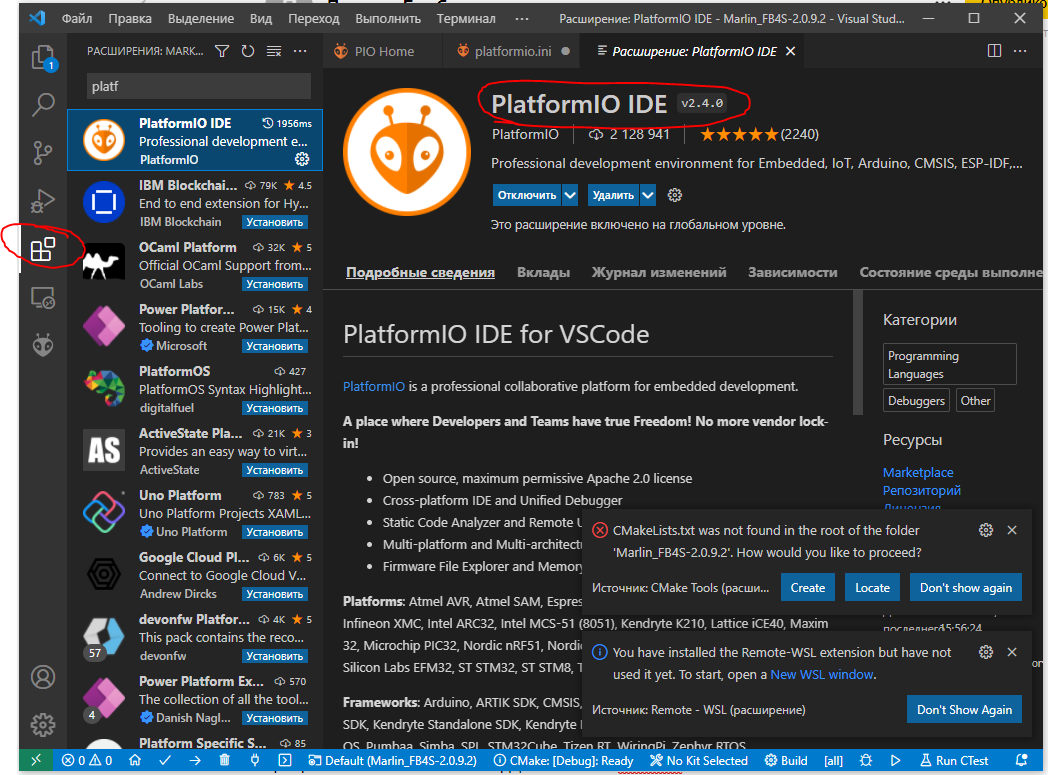Dismiss the CMakeLists.txt notification

1012,530
